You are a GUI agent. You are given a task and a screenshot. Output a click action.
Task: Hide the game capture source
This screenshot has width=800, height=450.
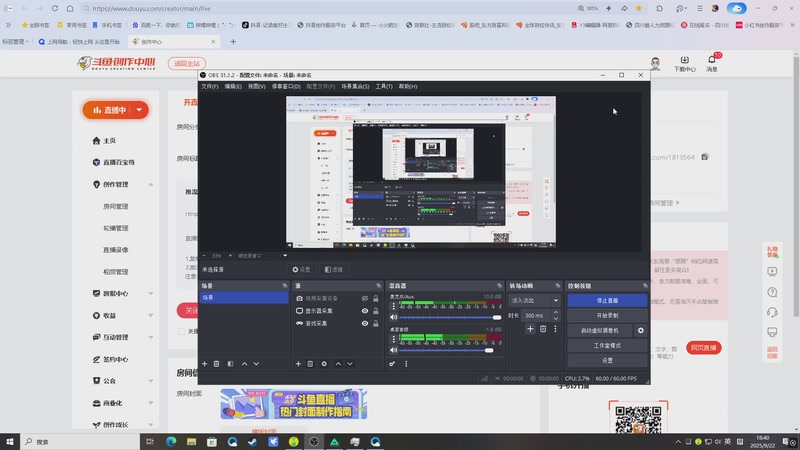point(365,323)
